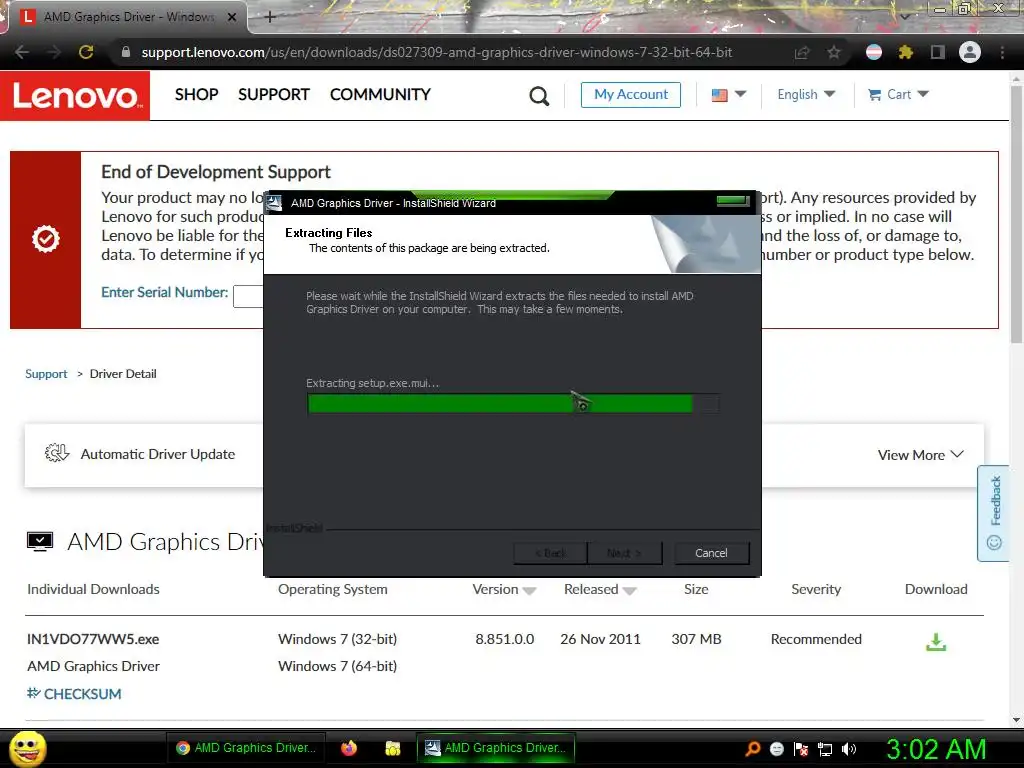Viewport: 1024px width, 768px height.
Task: Click the share page icon in the address bar
Action: click(802, 53)
